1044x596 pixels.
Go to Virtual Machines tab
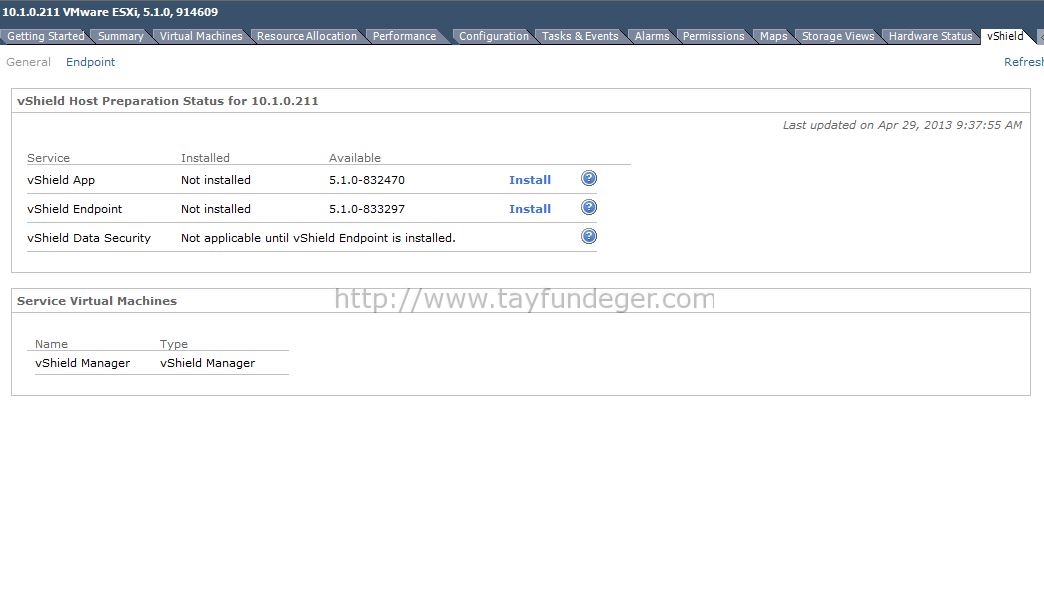(201, 36)
